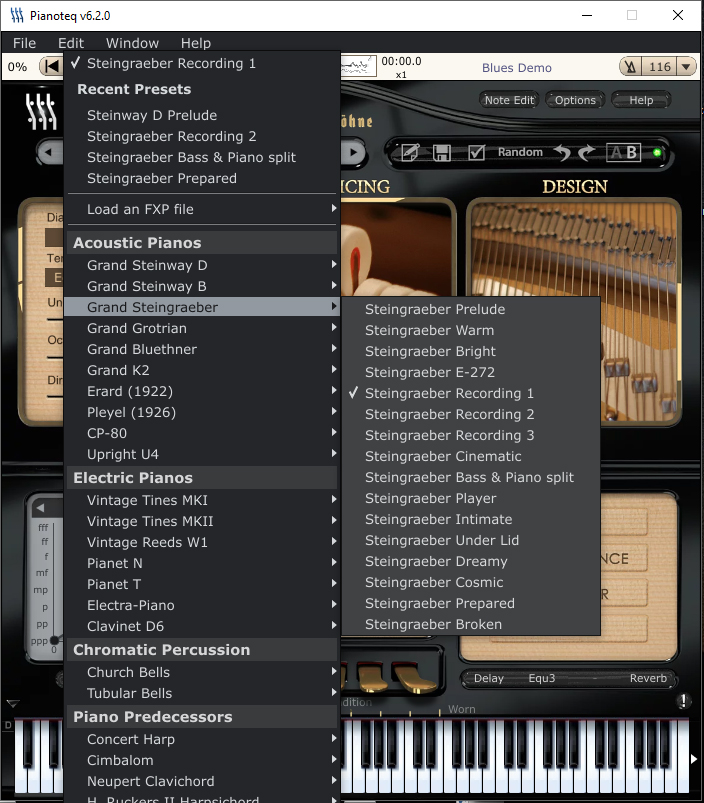
Task: Expand Grand Bluethner submenu
Action: pyautogui.click(x=202, y=349)
